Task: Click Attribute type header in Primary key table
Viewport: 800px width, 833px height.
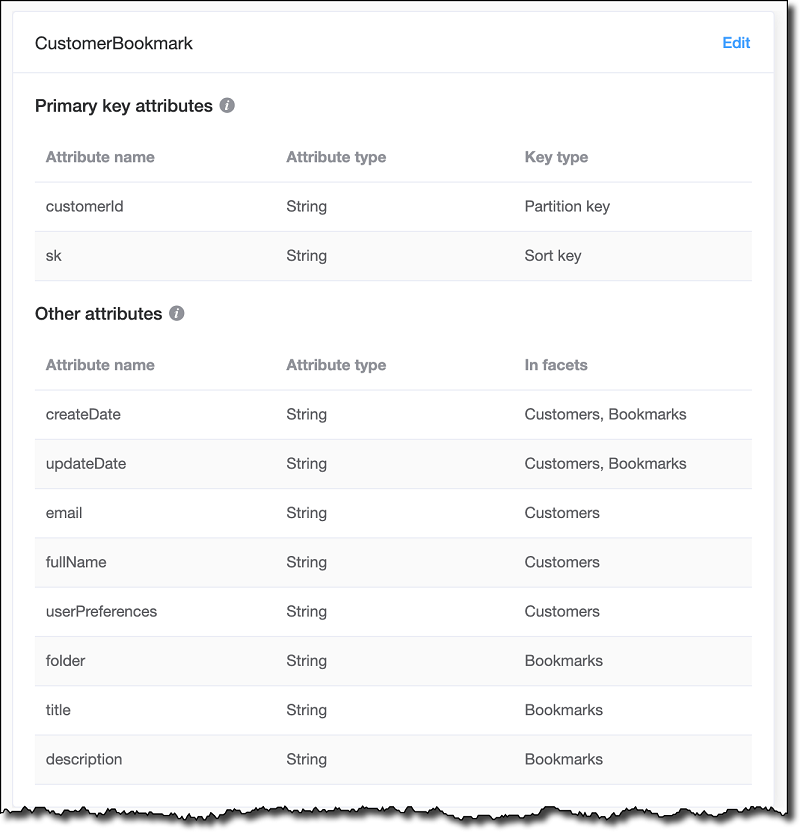Action: tap(336, 157)
